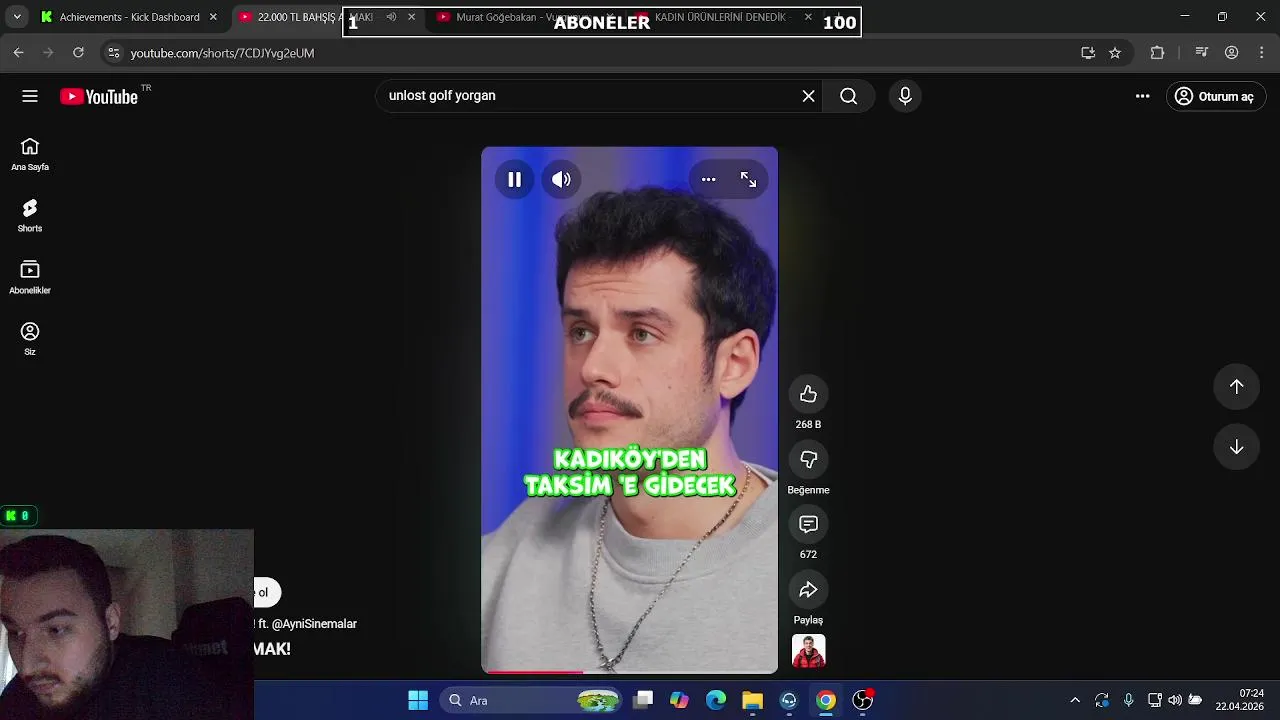Open the media control button in Chrome toolbar
Image resolution: width=1280 pixels, height=720 pixels.
1202,53
